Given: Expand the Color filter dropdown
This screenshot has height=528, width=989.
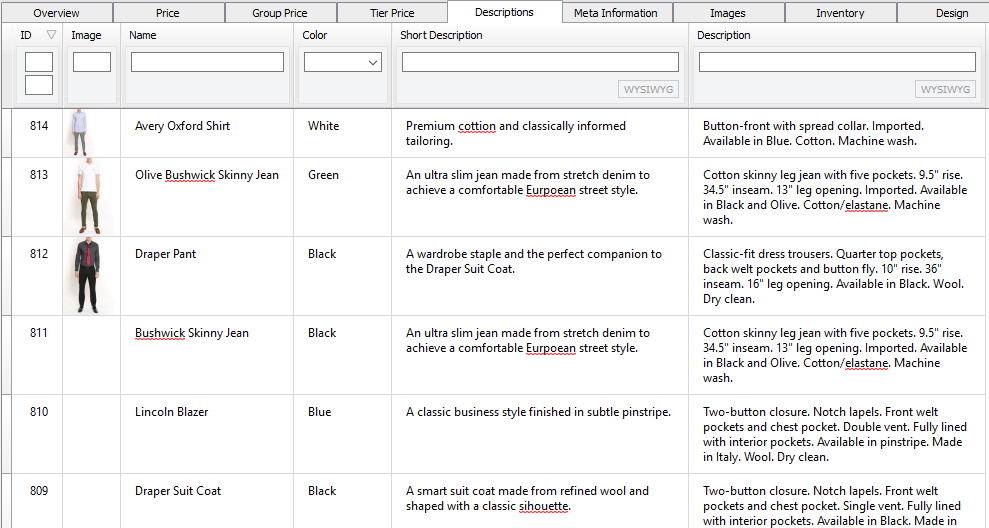Looking at the screenshot, I should (x=343, y=62).
